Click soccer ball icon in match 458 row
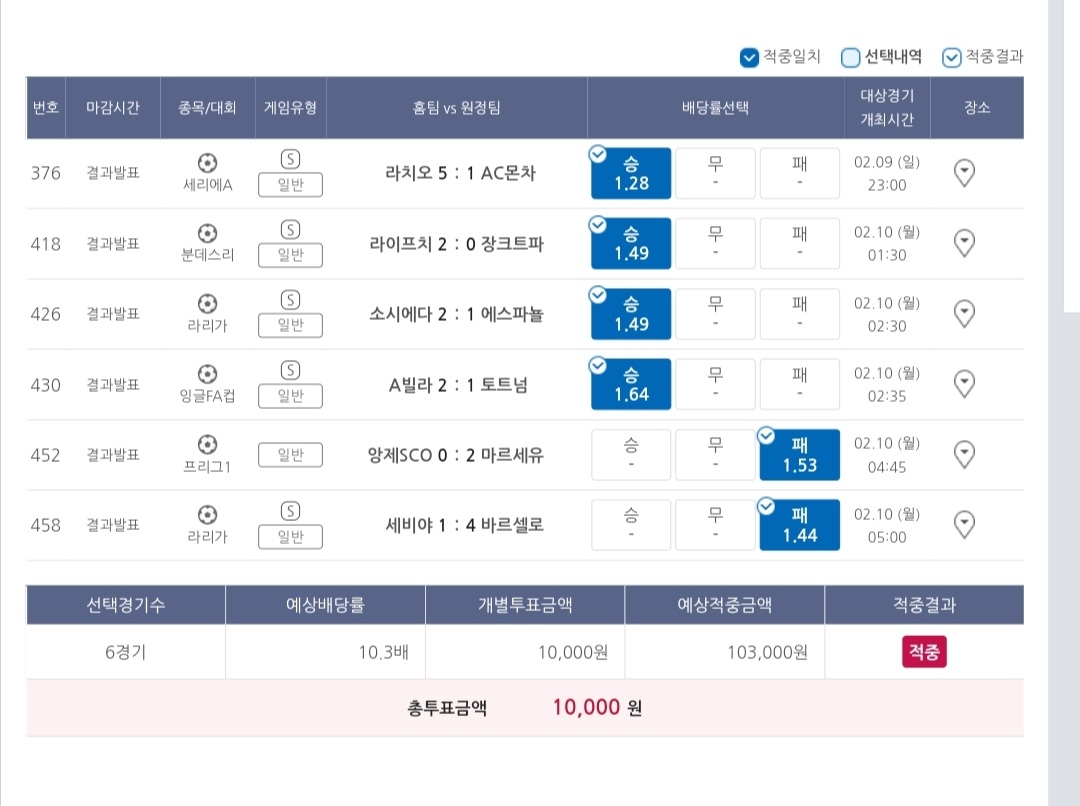This screenshot has width=1080, height=806. pyautogui.click(x=207, y=515)
